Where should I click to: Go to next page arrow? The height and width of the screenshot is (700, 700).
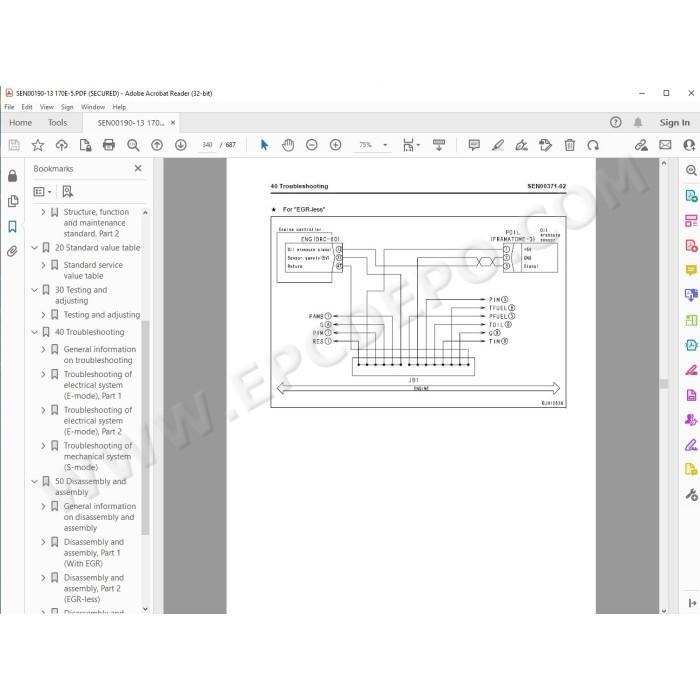coord(180,145)
